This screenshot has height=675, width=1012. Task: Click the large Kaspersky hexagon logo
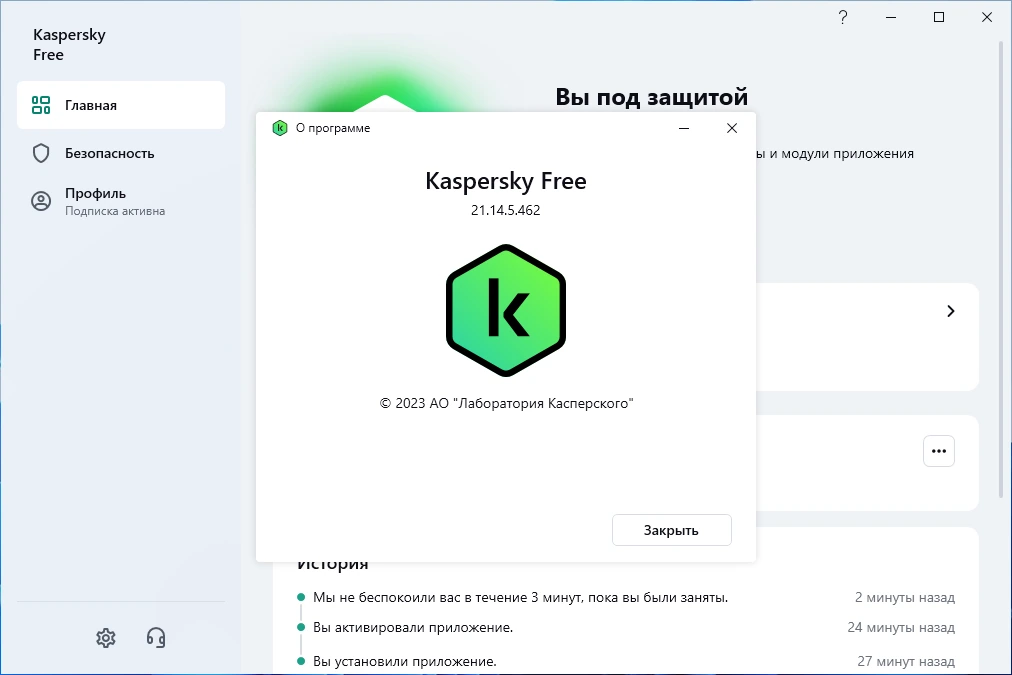point(506,310)
